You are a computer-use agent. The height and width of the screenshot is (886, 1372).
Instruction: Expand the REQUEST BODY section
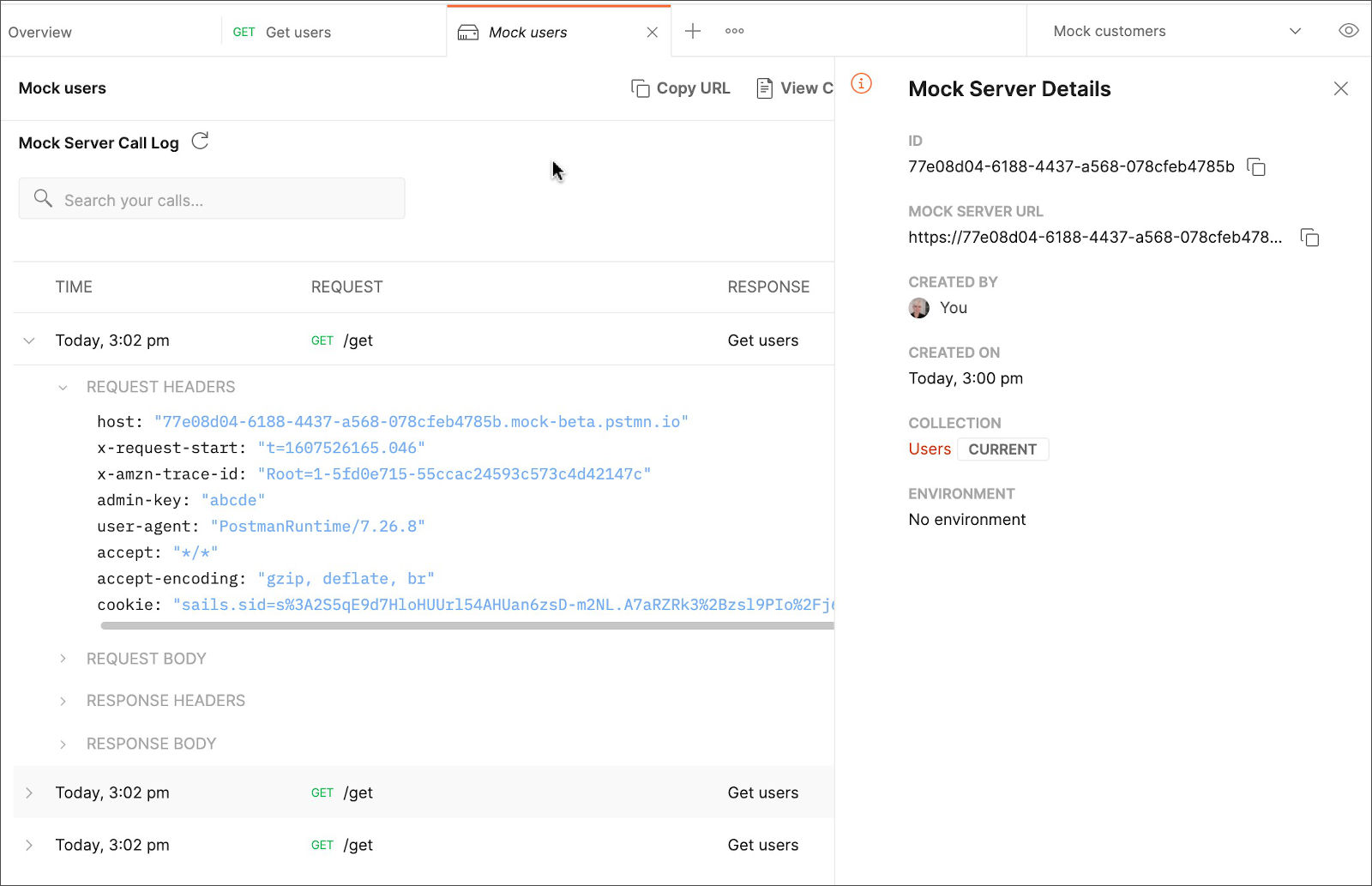point(63,659)
